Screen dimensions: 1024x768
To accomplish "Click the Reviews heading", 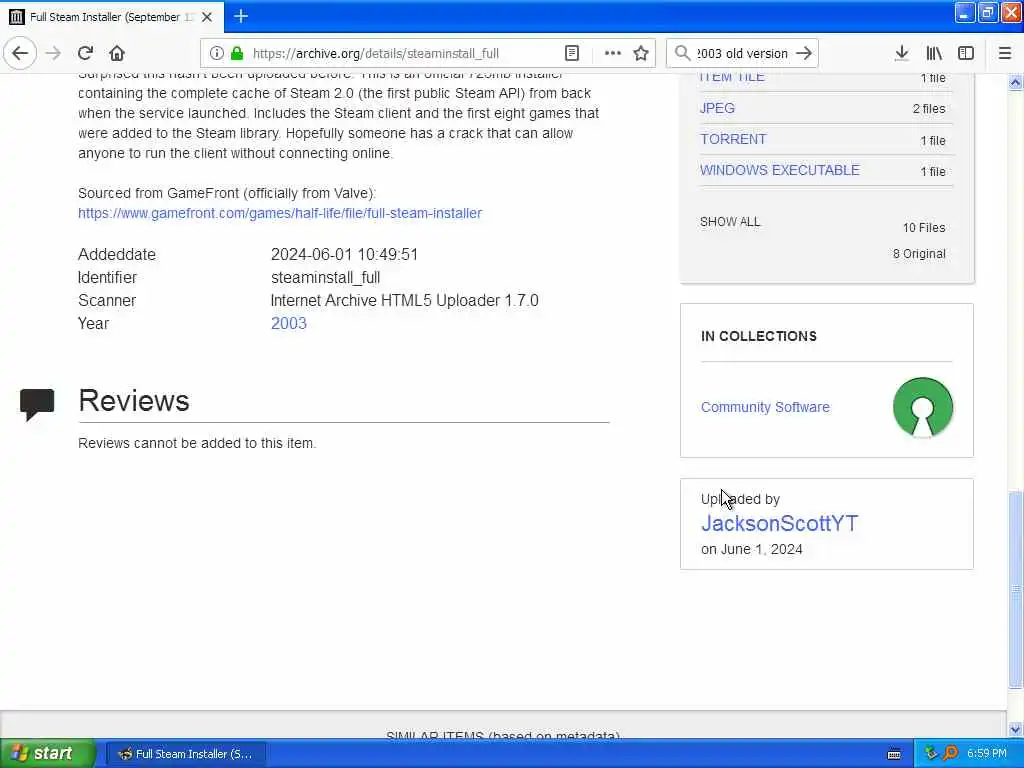I will [134, 400].
